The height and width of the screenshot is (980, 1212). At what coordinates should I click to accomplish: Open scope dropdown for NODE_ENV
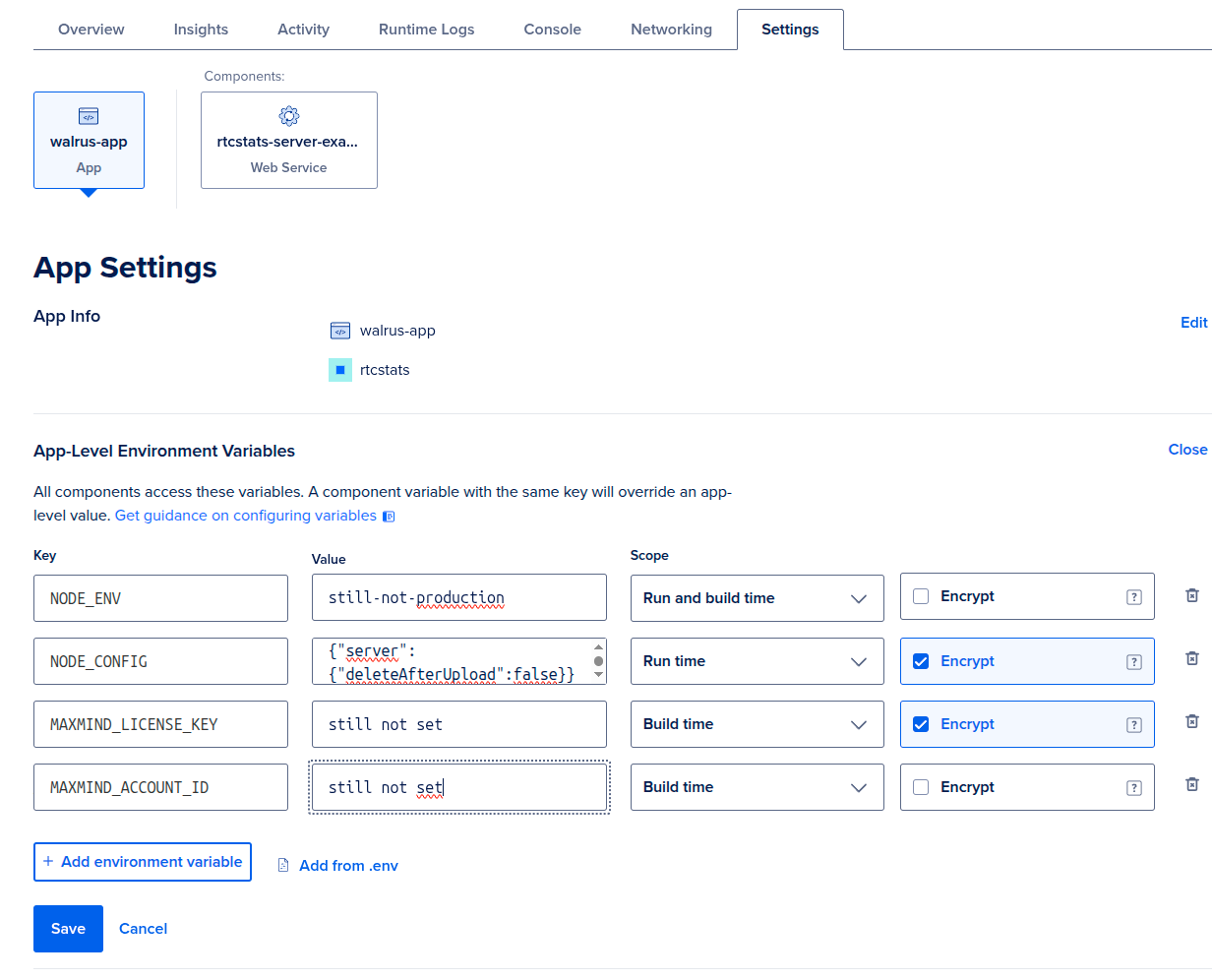757,598
